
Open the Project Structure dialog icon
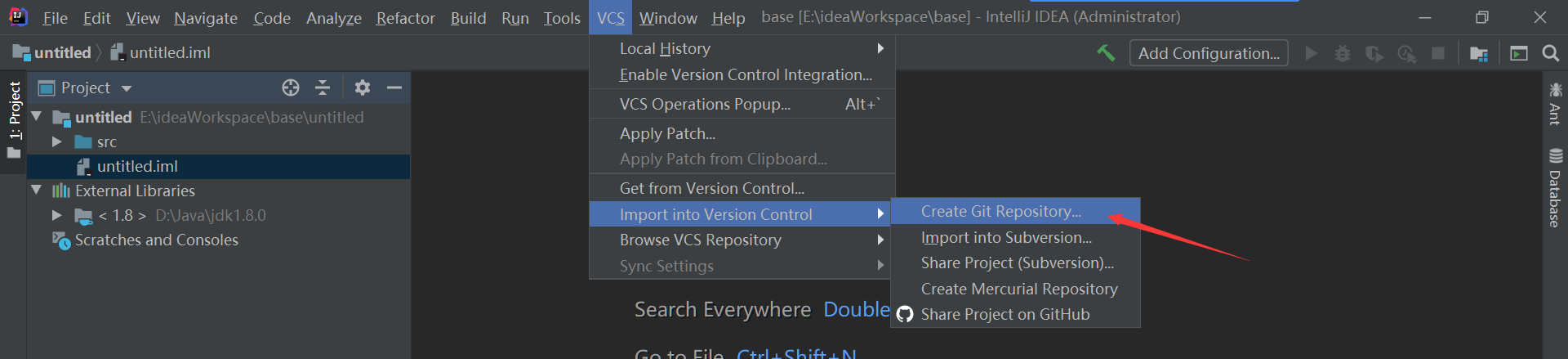[x=1478, y=54]
